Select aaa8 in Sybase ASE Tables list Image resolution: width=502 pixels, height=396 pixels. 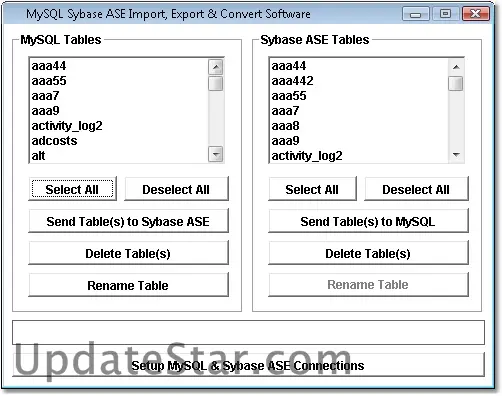[359, 126]
